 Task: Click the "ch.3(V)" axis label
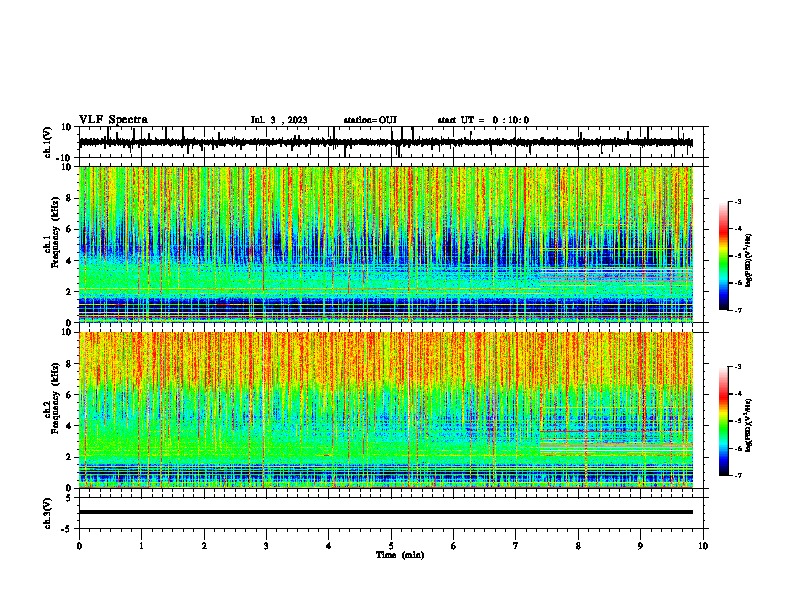(48, 513)
